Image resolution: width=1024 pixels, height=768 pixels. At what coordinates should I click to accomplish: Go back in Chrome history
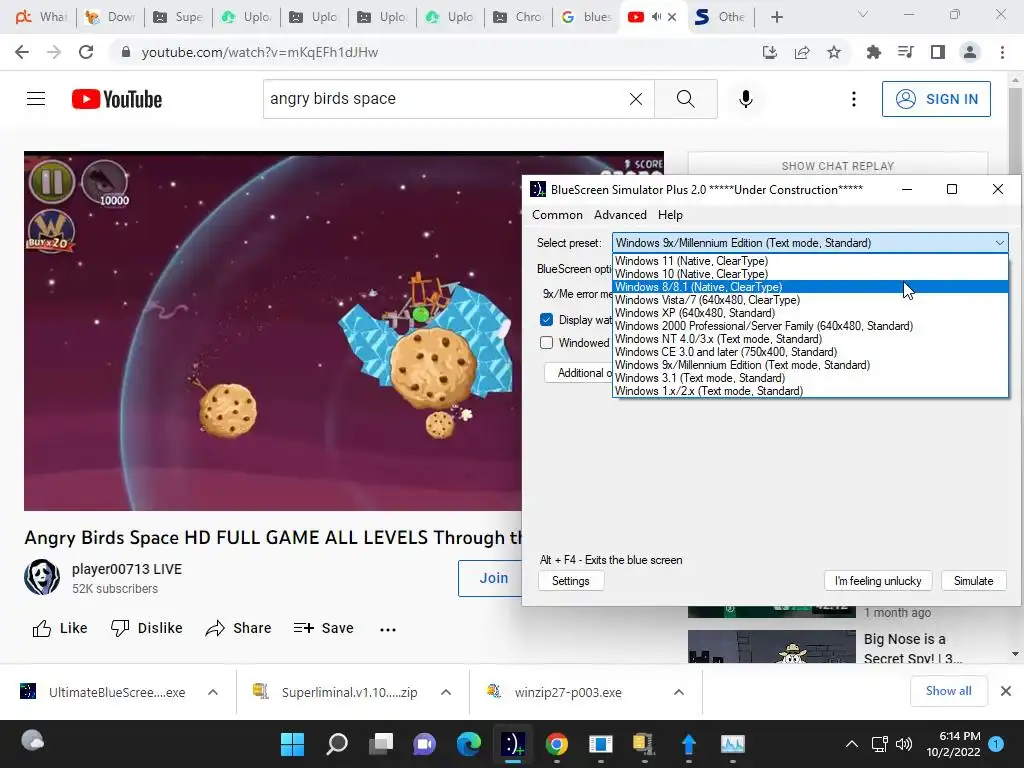[x=22, y=52]
